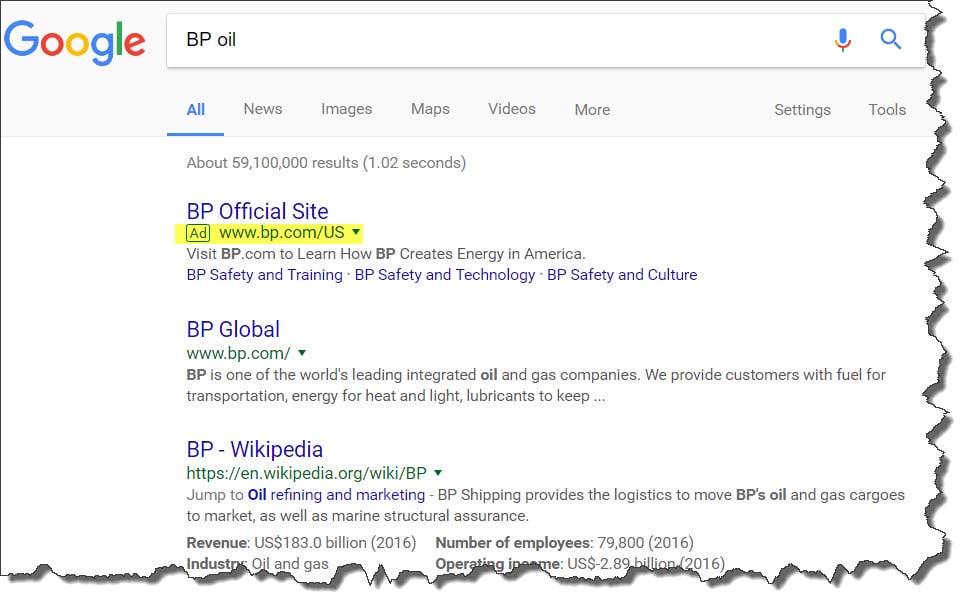Click the "About 59,100,000 results" stats text
970x608 pixels.
[326, 163]
